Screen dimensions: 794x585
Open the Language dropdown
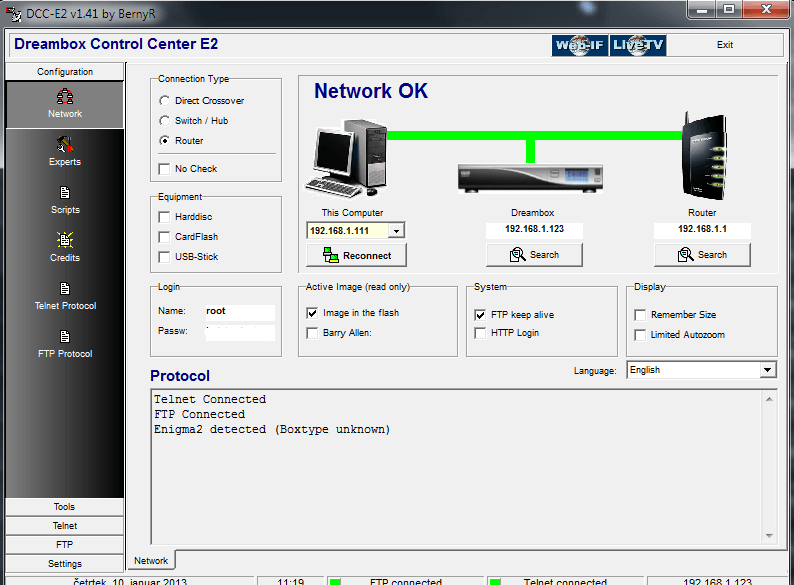(x=767, y=370)
